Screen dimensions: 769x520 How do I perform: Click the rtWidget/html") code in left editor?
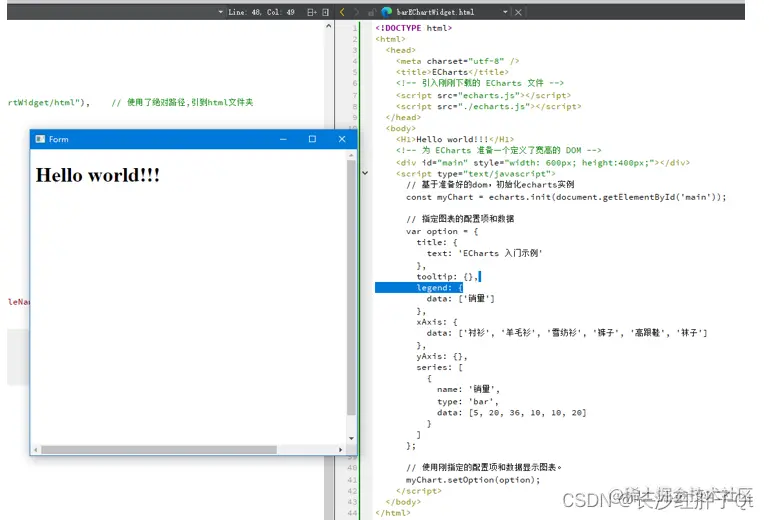(49, 103)
